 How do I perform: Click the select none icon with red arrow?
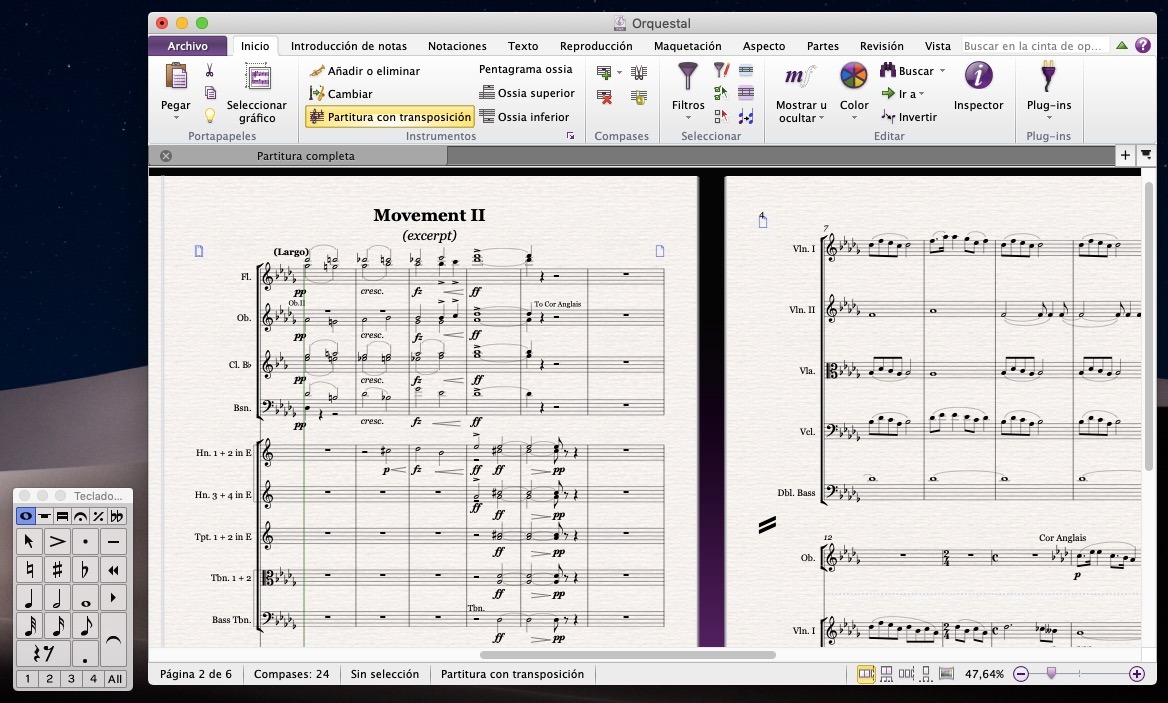721,116
